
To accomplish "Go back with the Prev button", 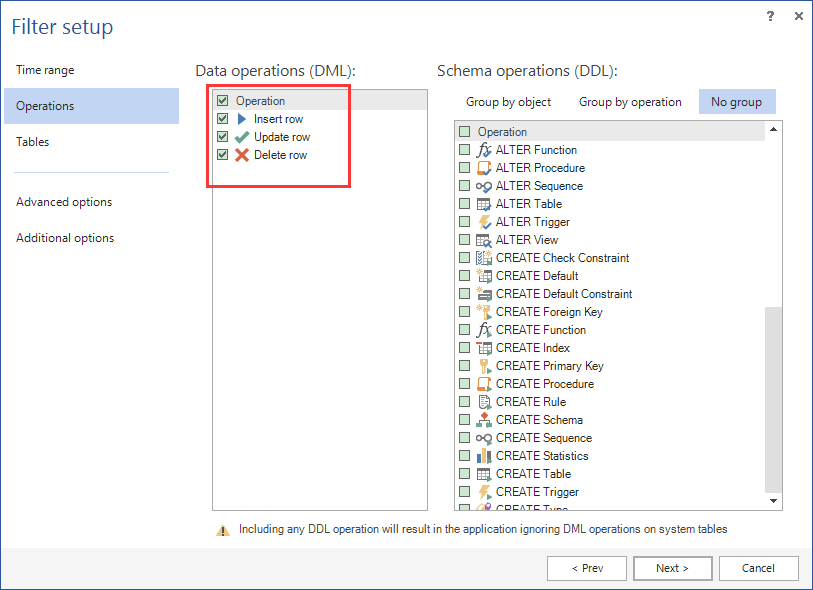I will coord(587,568).
